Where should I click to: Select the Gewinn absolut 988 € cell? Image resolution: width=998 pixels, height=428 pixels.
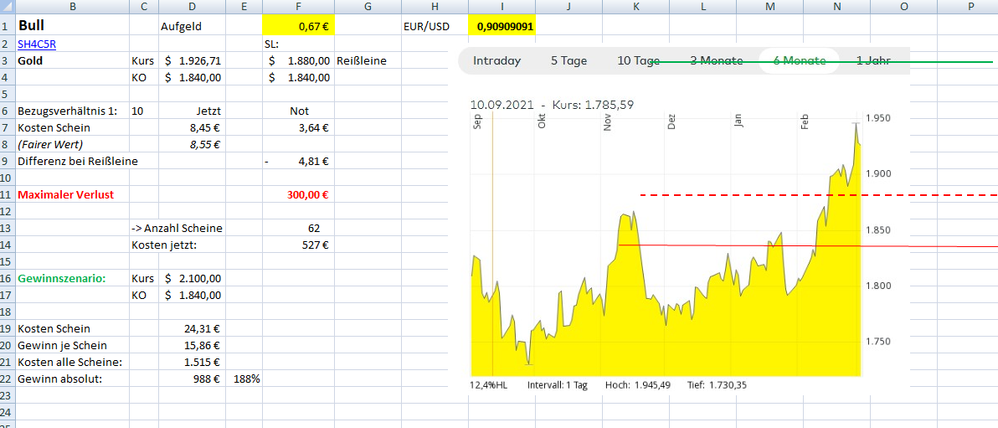coord(193,379)
